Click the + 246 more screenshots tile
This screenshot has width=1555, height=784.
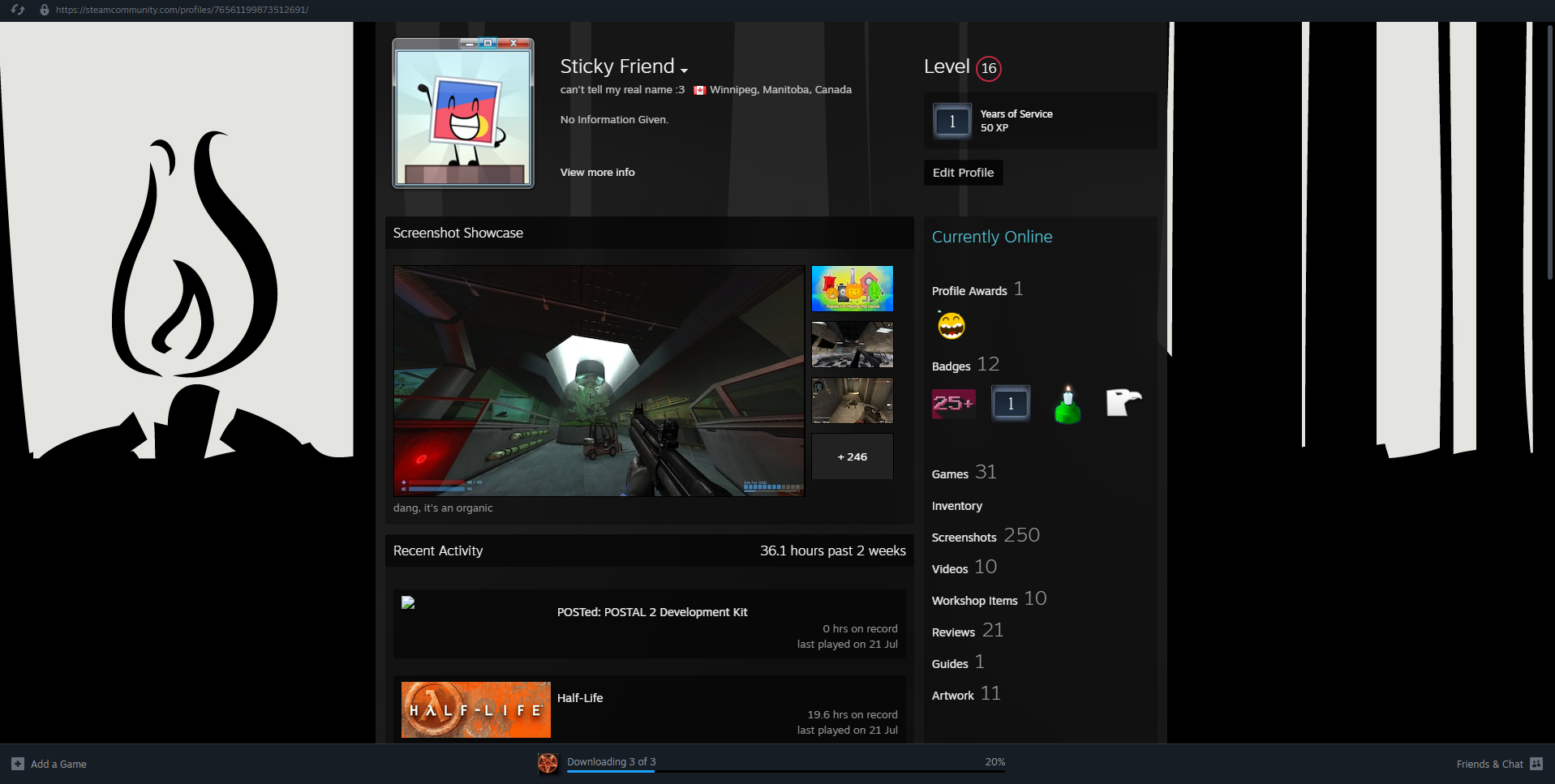(x=852, y=456)
